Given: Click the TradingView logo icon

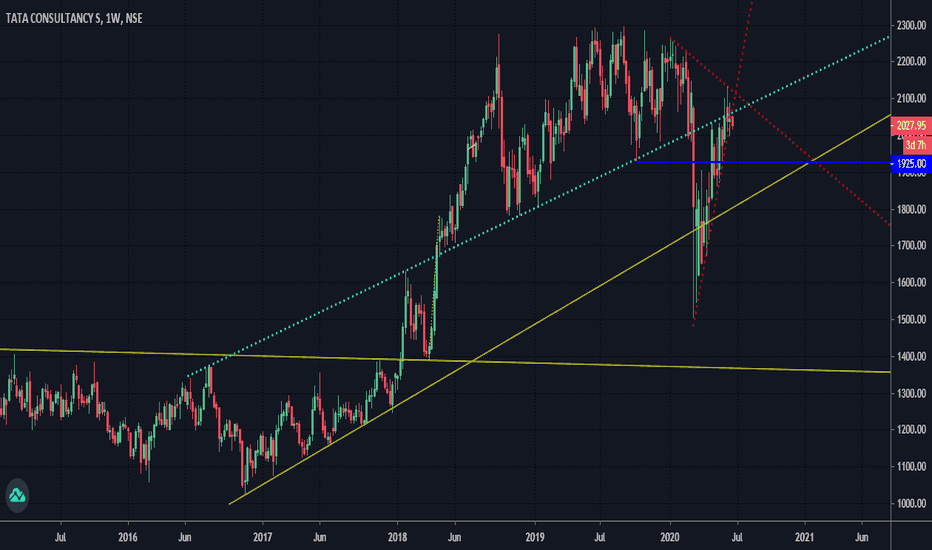Looking at the screenshot, I should point(17,495).
